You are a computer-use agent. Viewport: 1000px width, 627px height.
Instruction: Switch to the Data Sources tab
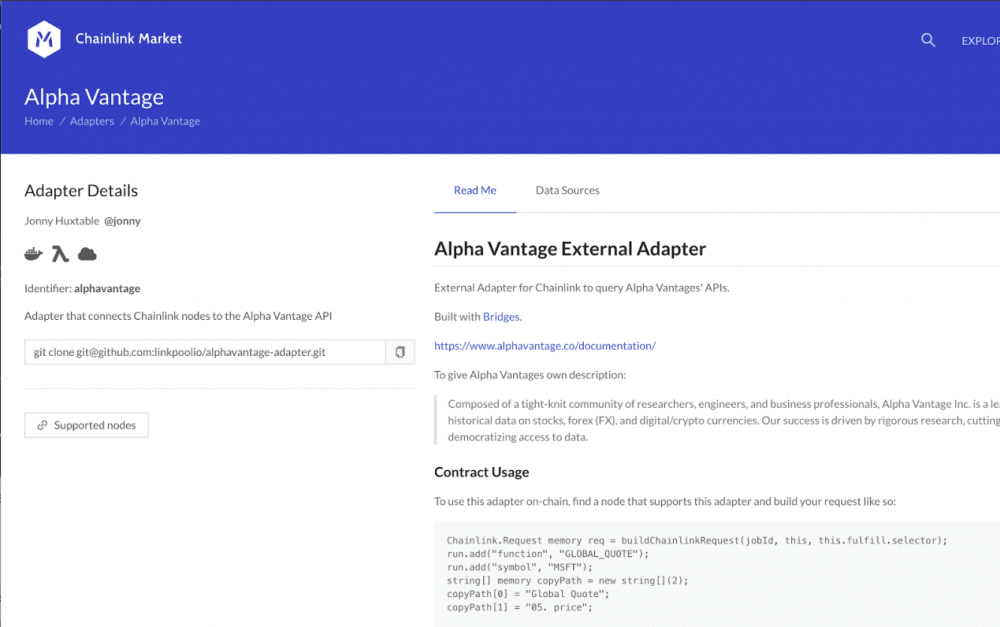coord(567,190)
